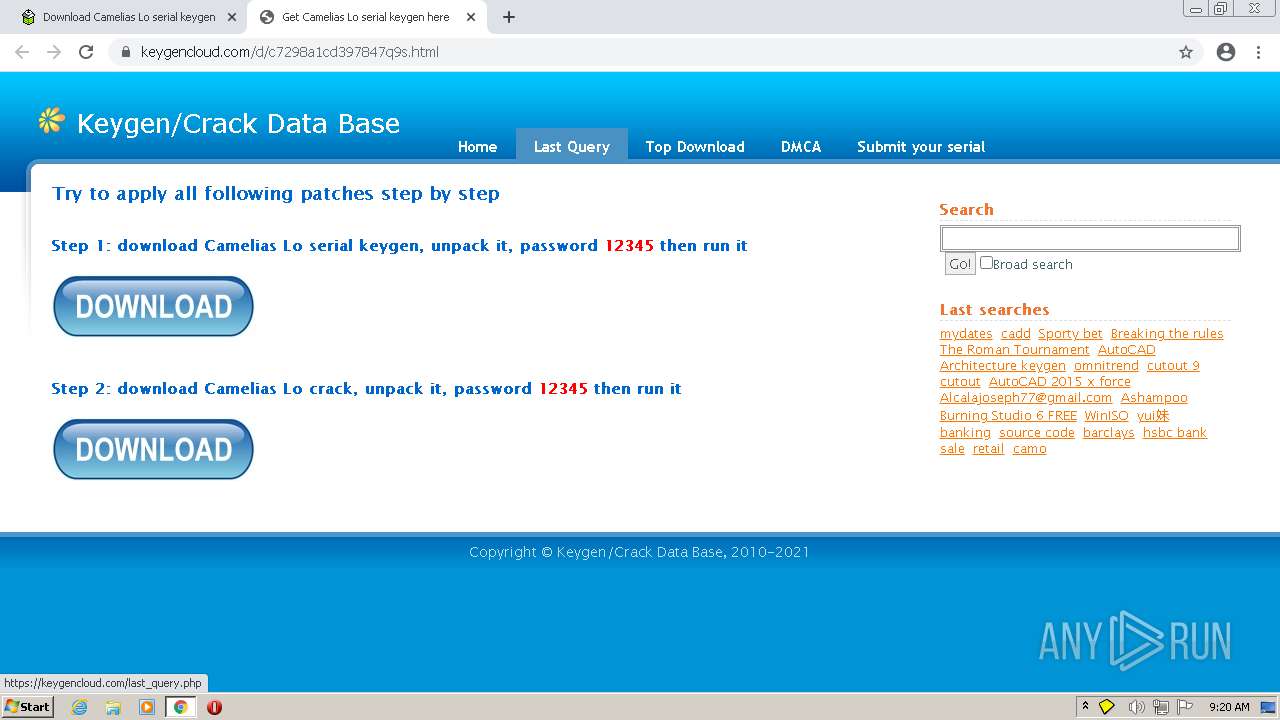Open a new tab with the plus button
Viewport: 1280px width, 720px height.
pos(509,17)
